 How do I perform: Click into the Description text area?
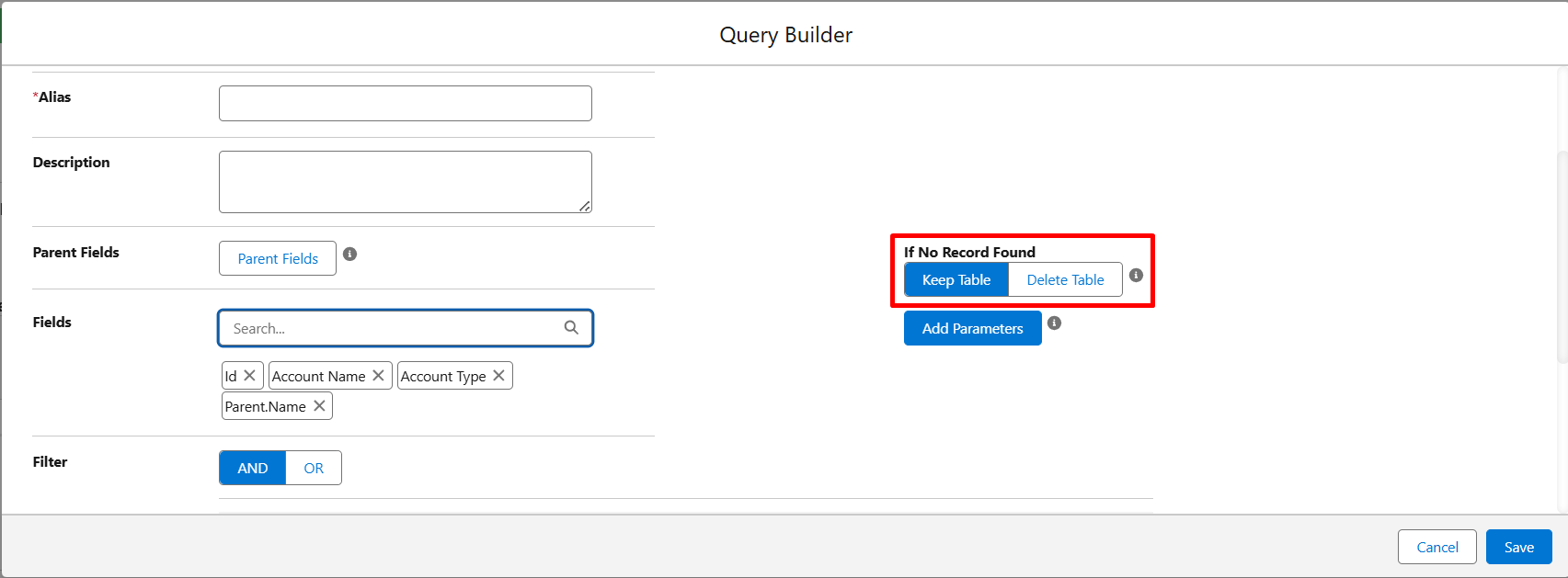point(406,182)
